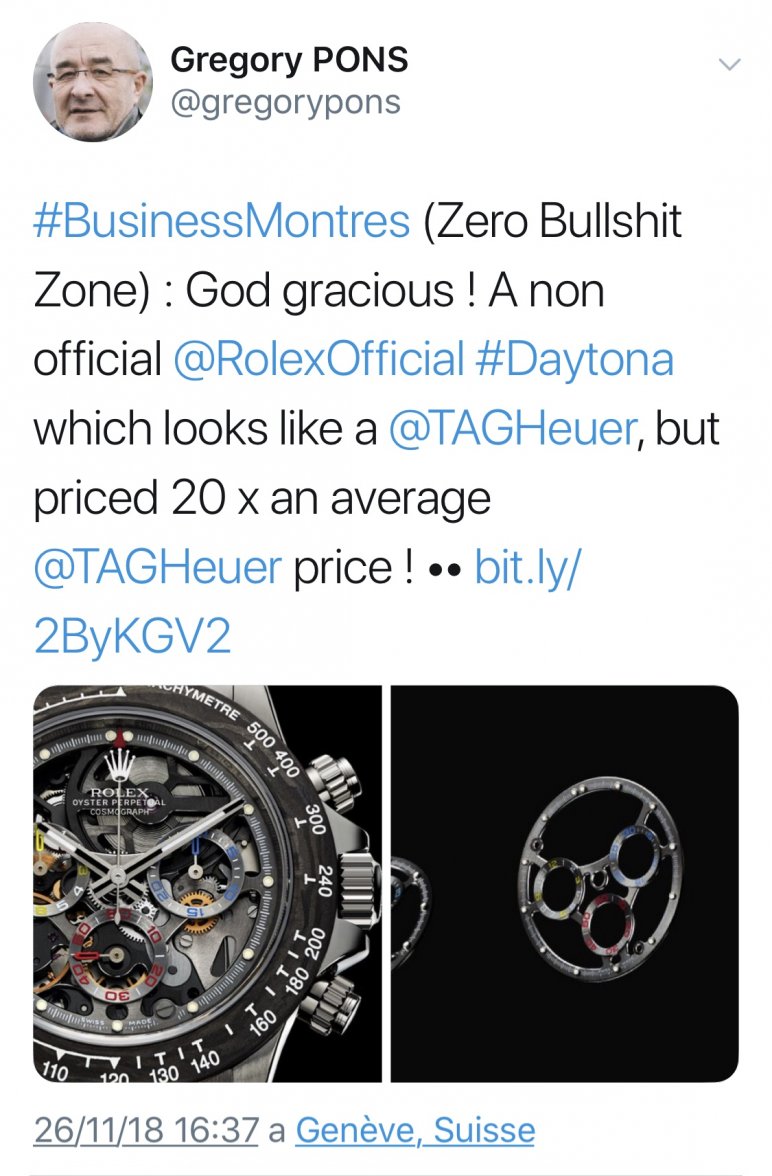Tap the 'priced 20 x an average' text
Image resolution: width=772 pixels, height=1176 pixels.
point(262,497)
